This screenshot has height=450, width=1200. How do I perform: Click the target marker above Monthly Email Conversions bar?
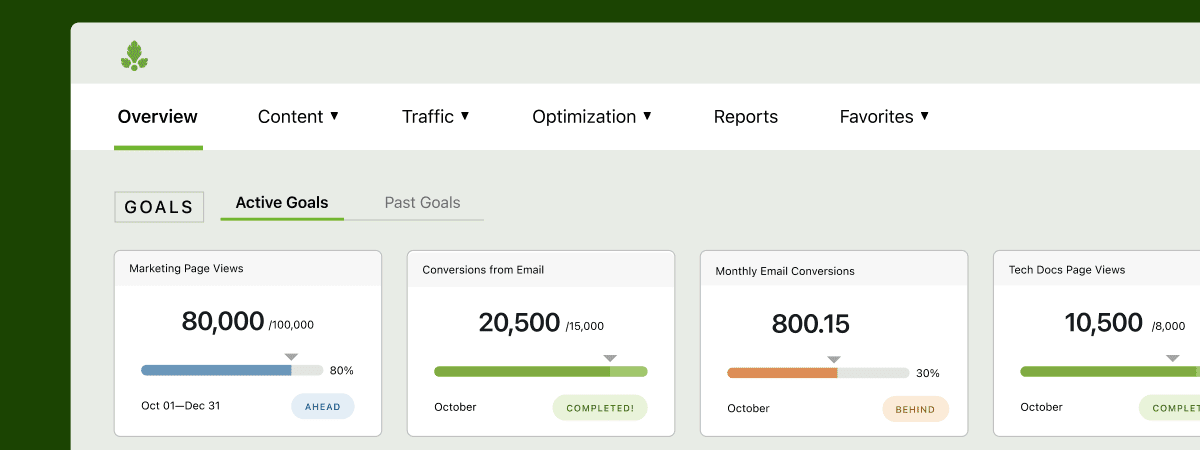(834, 360)
